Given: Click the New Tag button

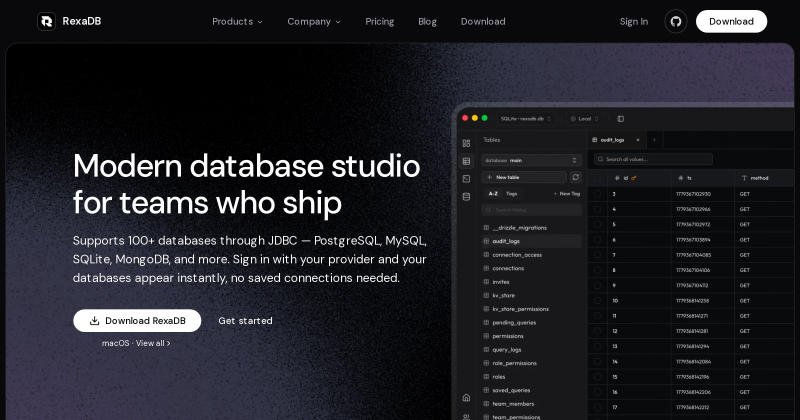Looking at the screenshot, I should [567, 194].
